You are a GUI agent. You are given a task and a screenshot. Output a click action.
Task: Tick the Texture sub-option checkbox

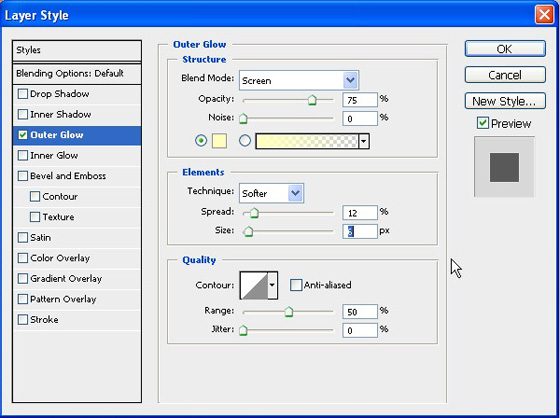(x=35, y=217)
